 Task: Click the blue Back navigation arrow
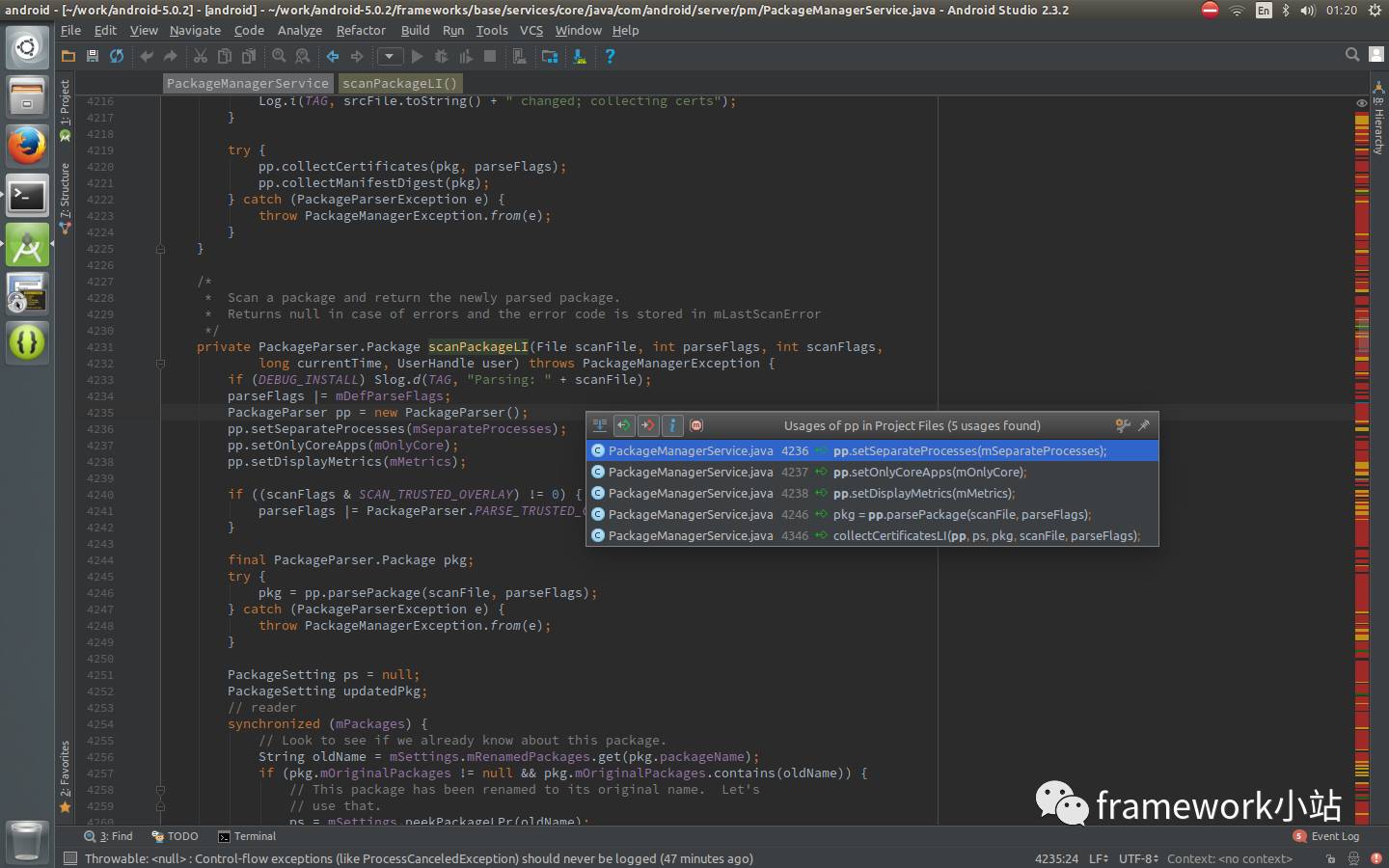coord(332,56)
